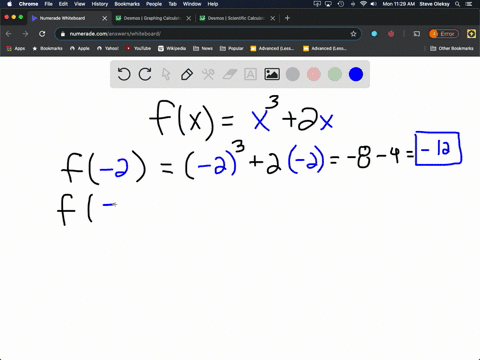480x360 pixels.
Task: Open the Yahoo! bookmark
Action: pyautogui.click(x=108, y=48)
